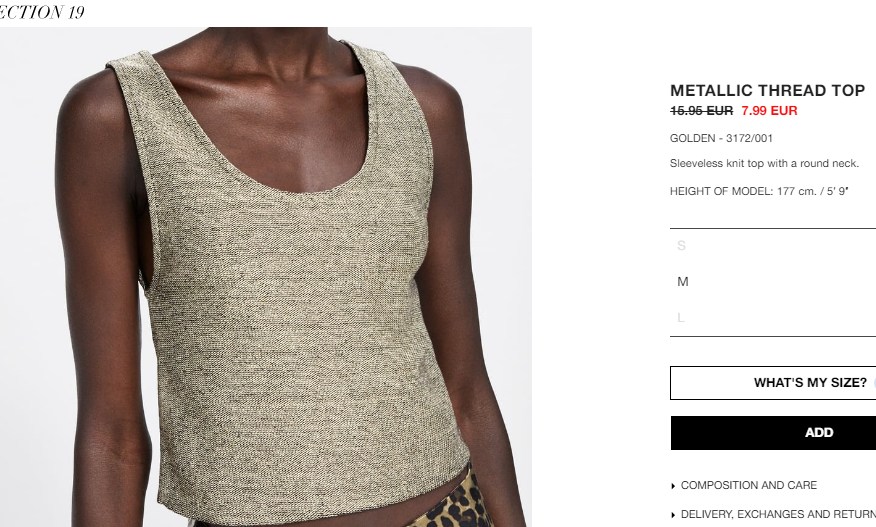Expand Delivery, Exchanges and Returns section
Image resolution: width=876 pixels, height=527 pixels.
tap(778, 514)
